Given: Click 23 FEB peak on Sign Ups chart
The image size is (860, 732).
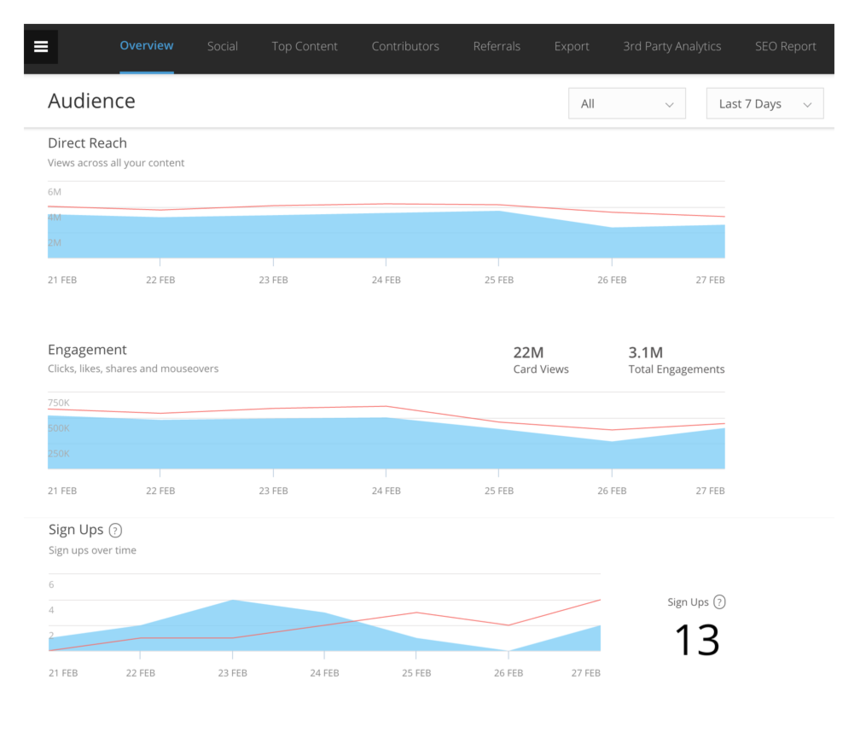Looking at the screenshot, I should click(232, 601).
